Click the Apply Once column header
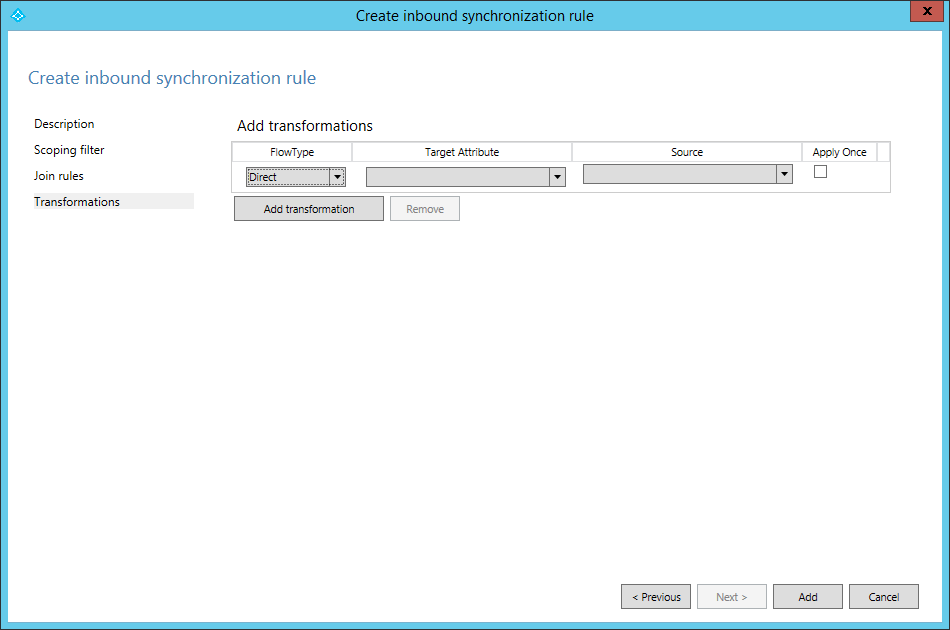950x630 pixels. 839,152
